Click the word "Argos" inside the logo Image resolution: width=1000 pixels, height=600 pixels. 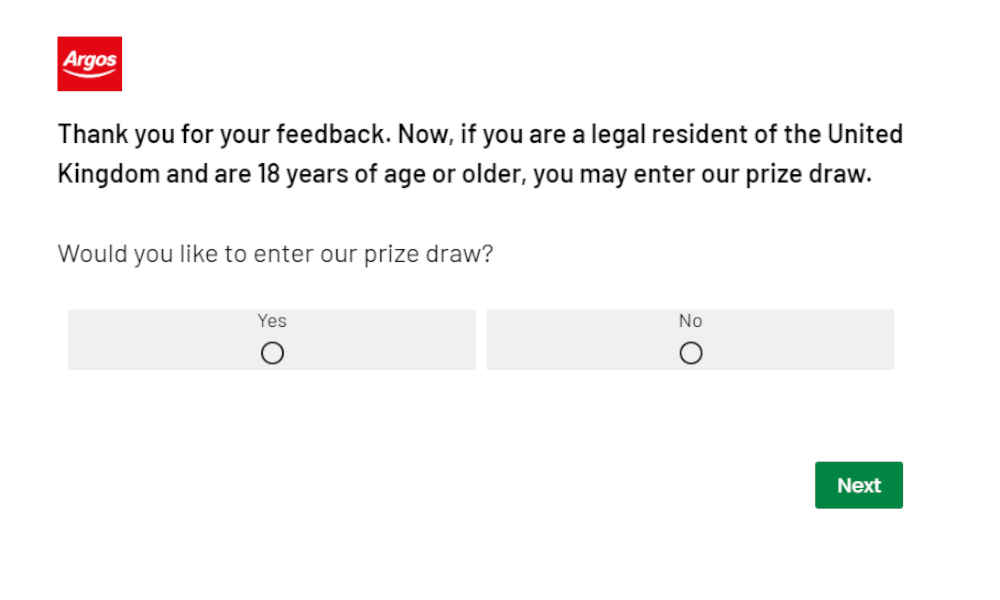(89, 59)
